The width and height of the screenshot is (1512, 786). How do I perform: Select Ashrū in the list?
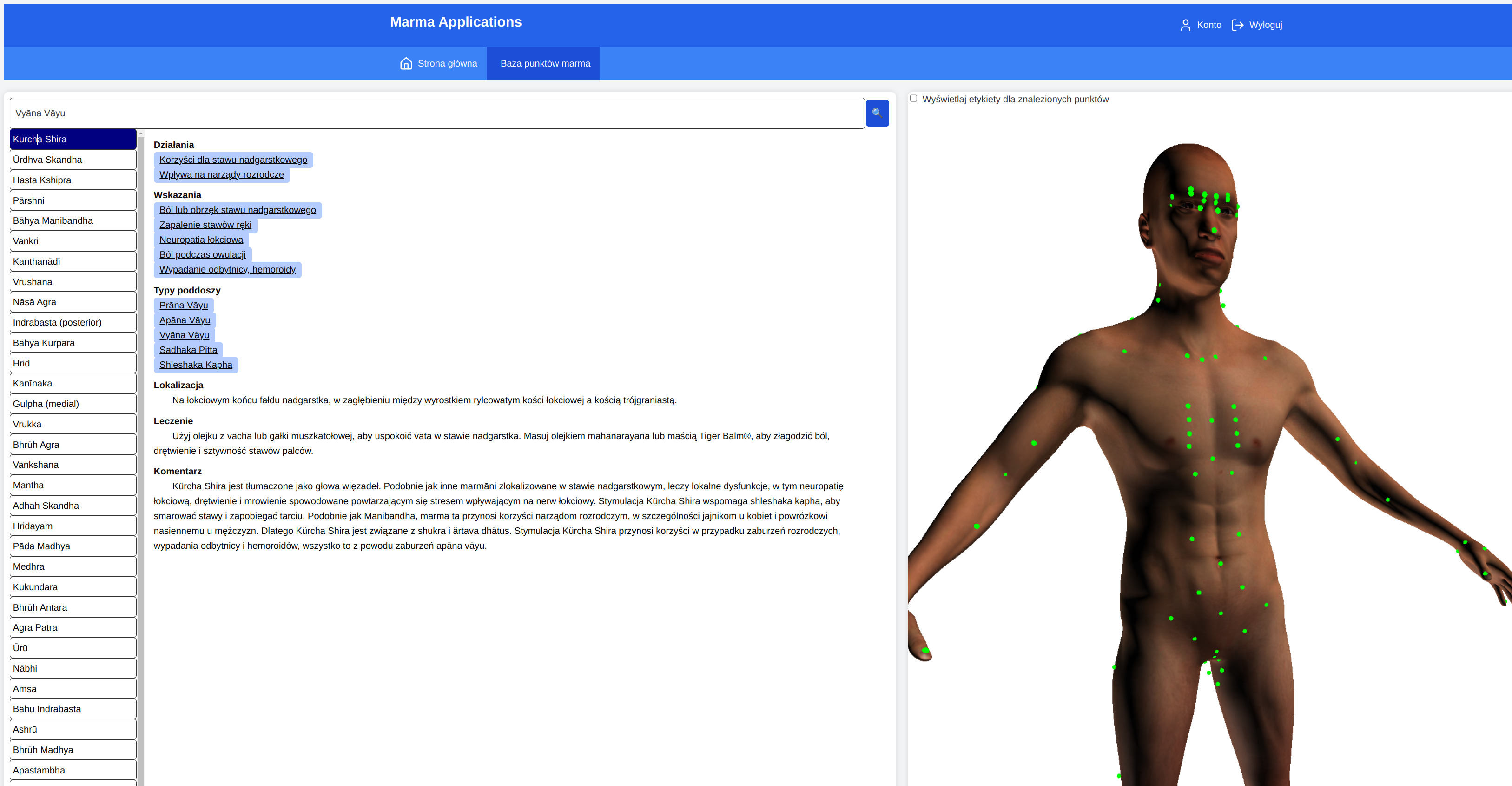pyautogui.click(x=73, y=730)
